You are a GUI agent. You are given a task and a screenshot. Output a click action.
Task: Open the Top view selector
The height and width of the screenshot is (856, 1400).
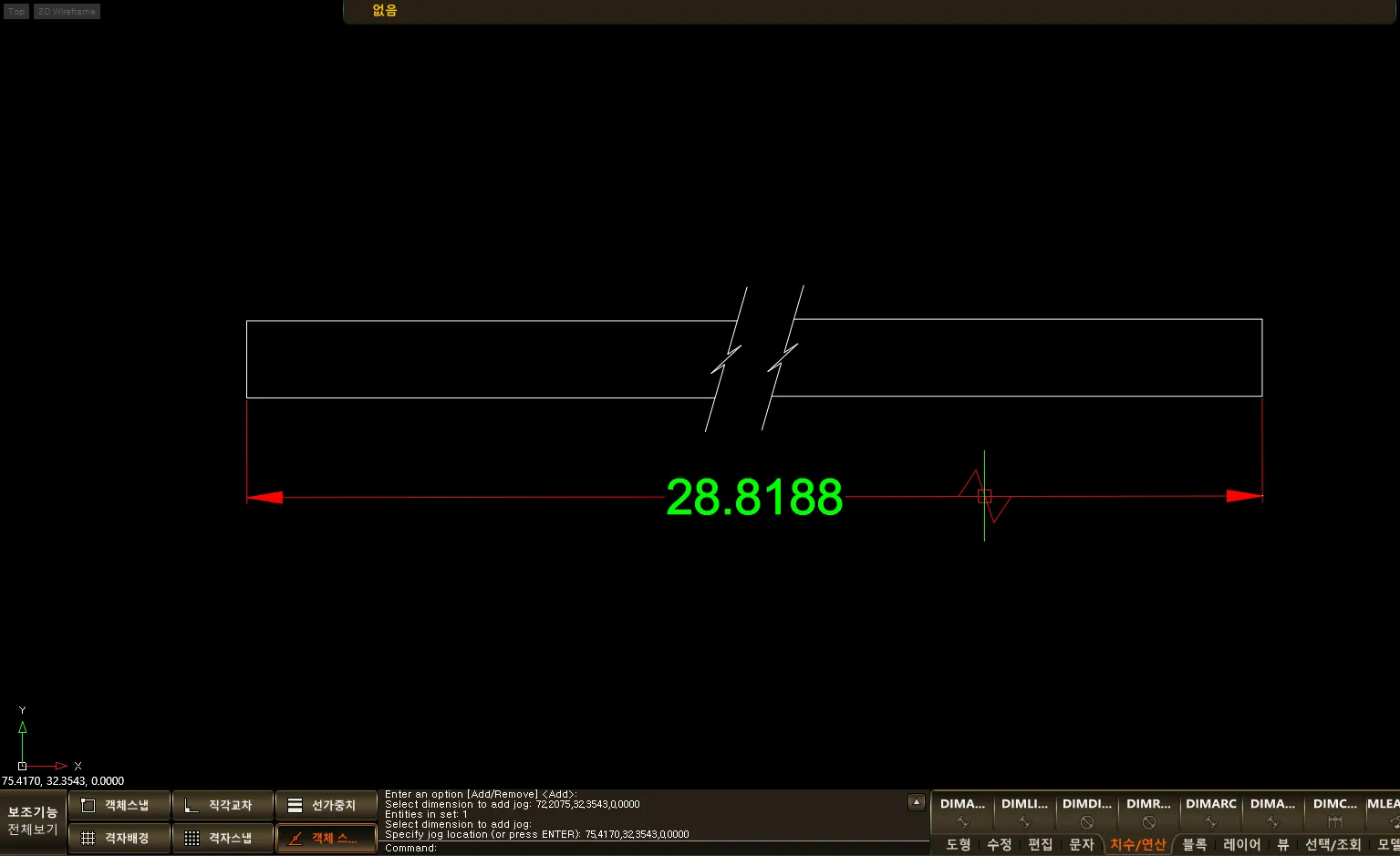tap(16, 12)
